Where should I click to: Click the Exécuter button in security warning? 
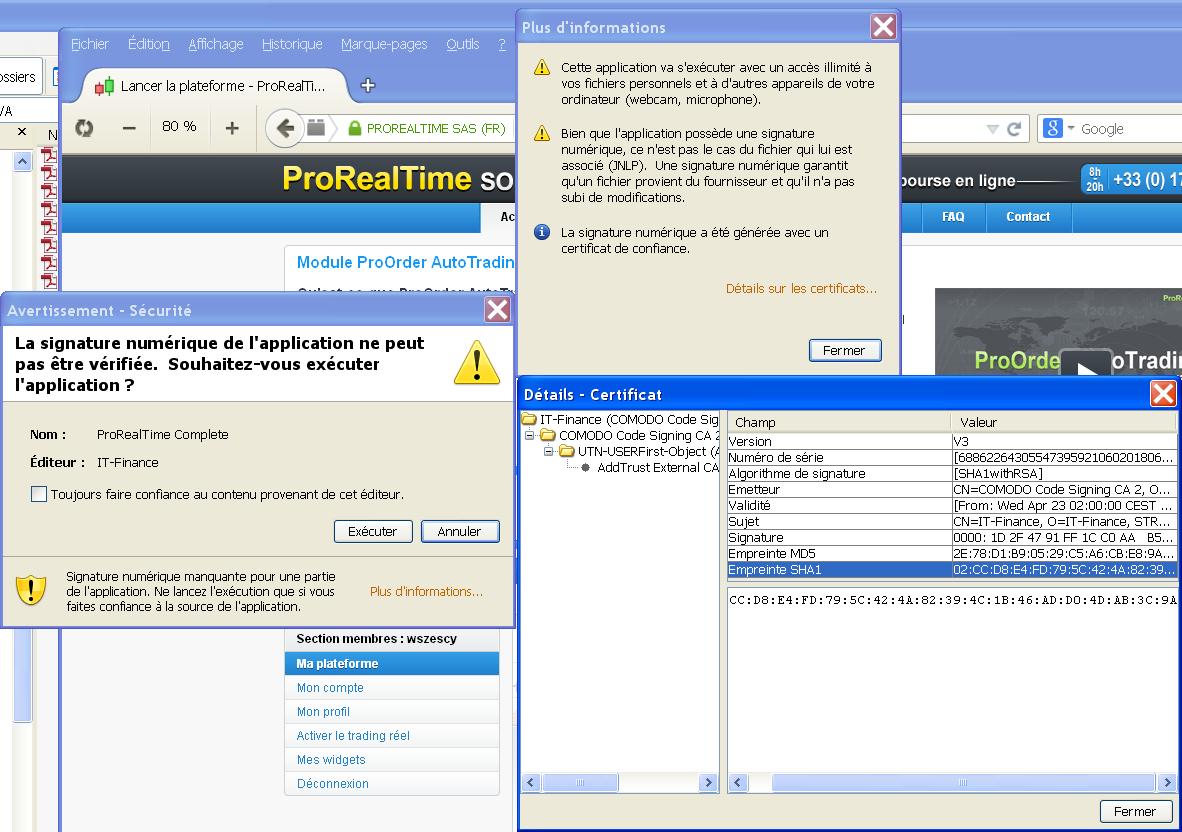[372, 531]
